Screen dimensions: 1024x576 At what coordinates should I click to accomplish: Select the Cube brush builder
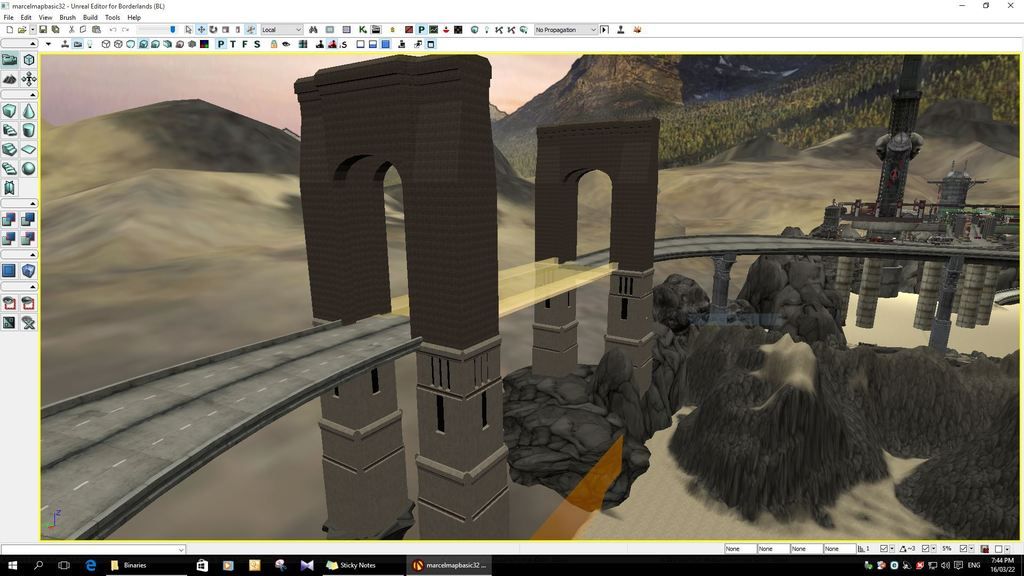[9, 111]
